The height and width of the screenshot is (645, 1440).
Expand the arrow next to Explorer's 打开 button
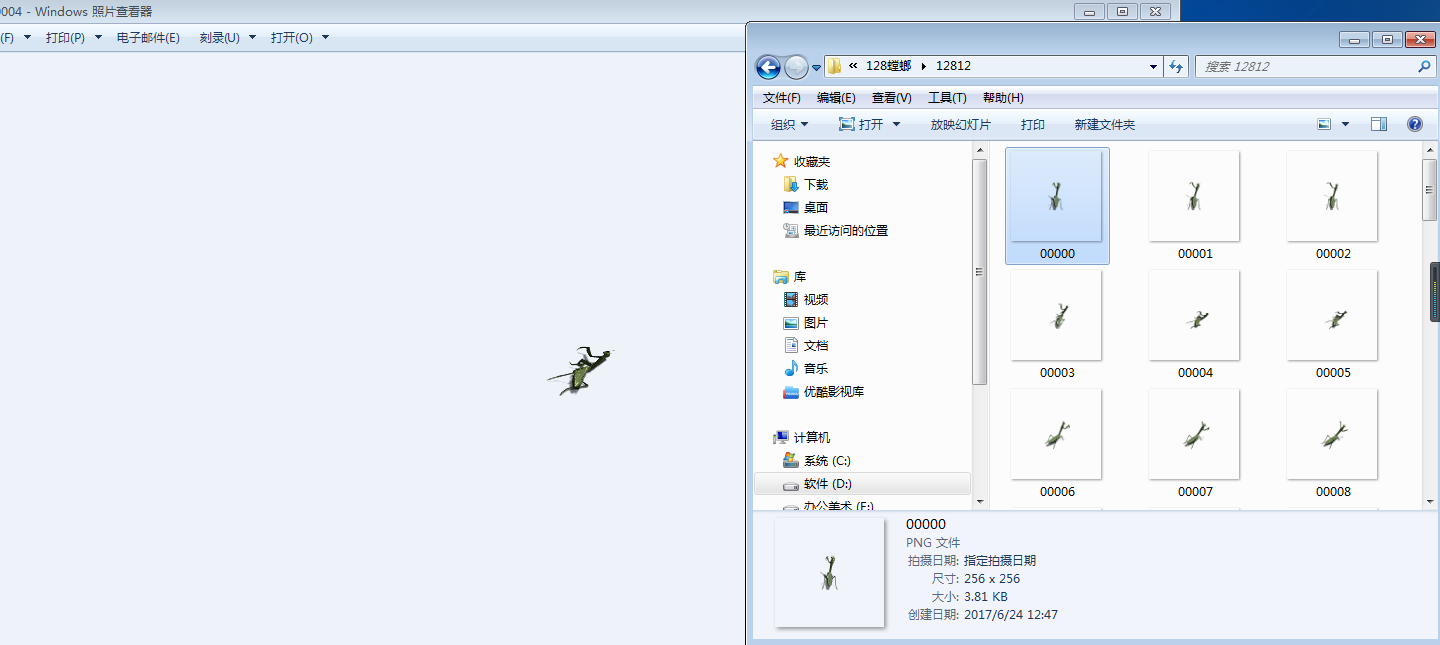coord(896,125)
